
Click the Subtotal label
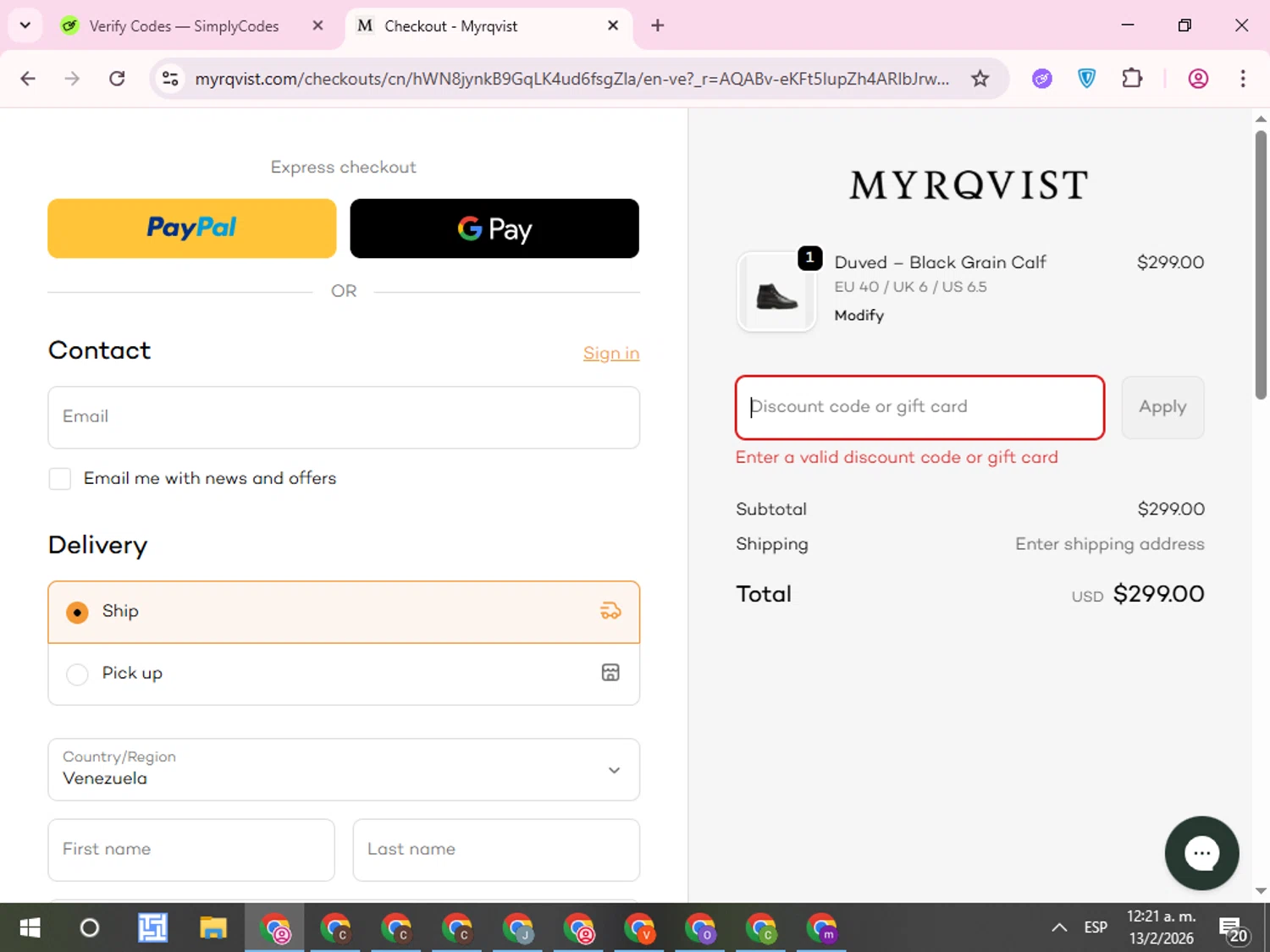[x=771, y=509]
